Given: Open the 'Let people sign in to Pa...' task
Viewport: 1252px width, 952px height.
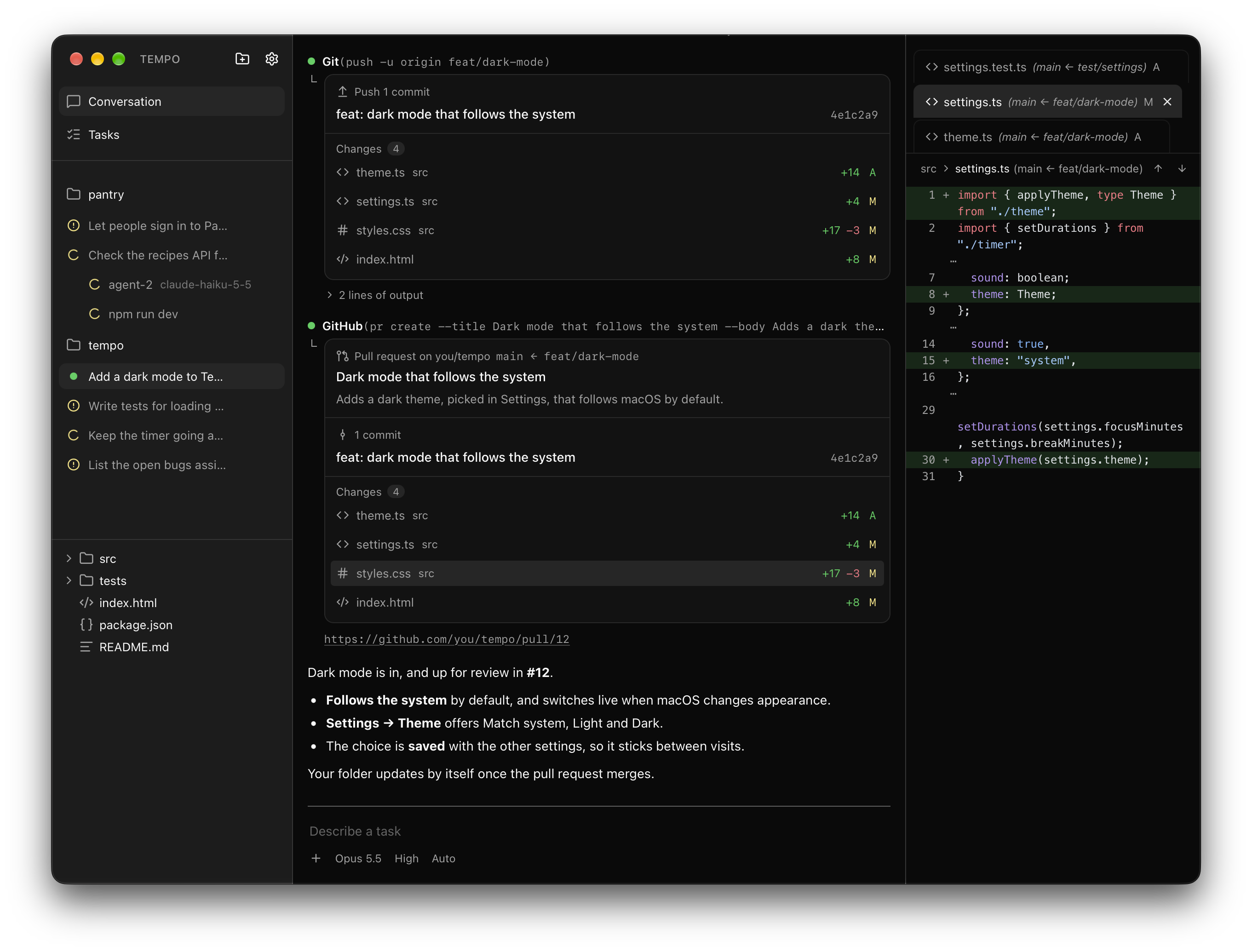Looking at the screenshot, I should (172, 225).
